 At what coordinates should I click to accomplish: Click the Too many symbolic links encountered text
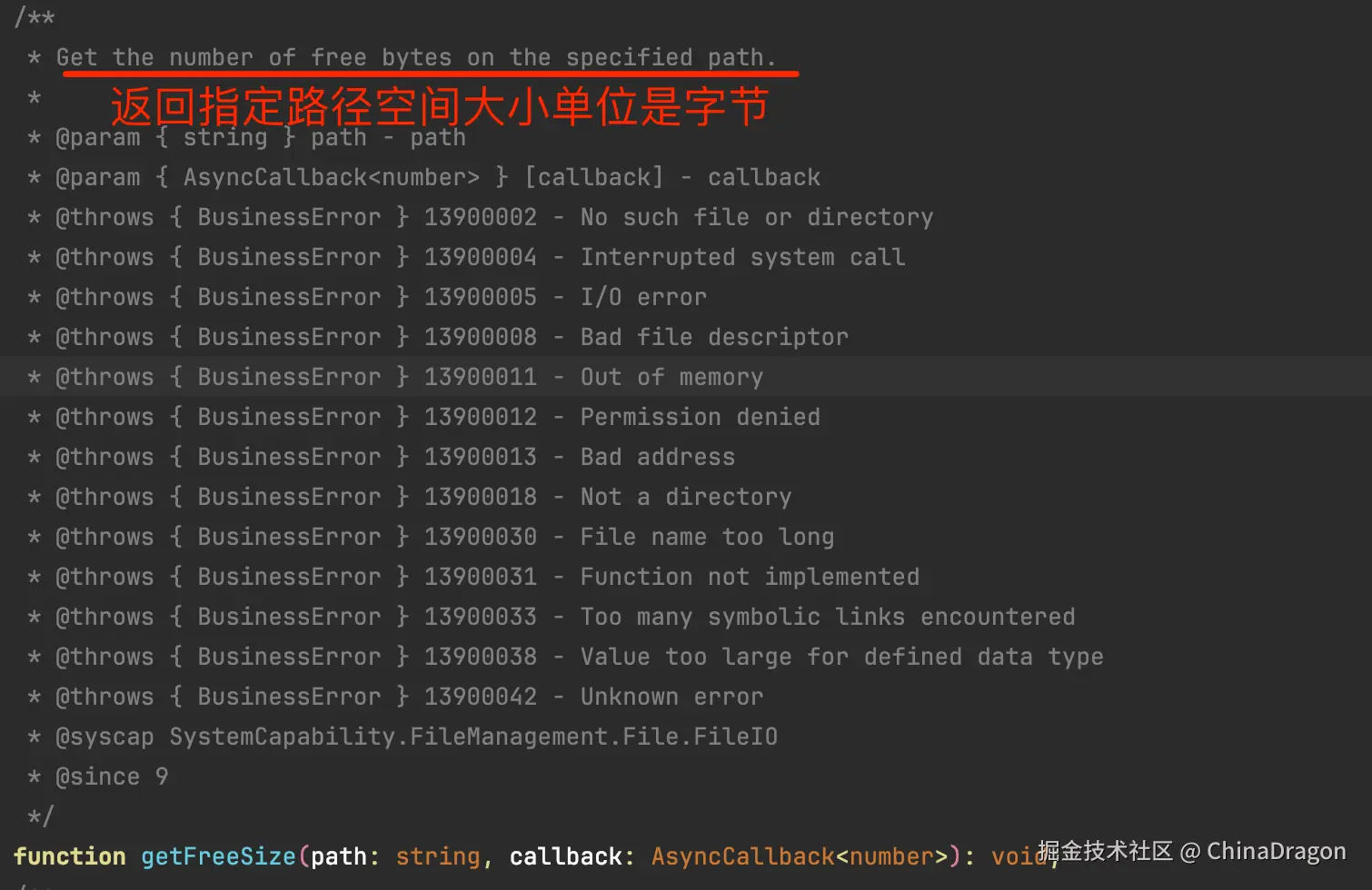(828, 617)
